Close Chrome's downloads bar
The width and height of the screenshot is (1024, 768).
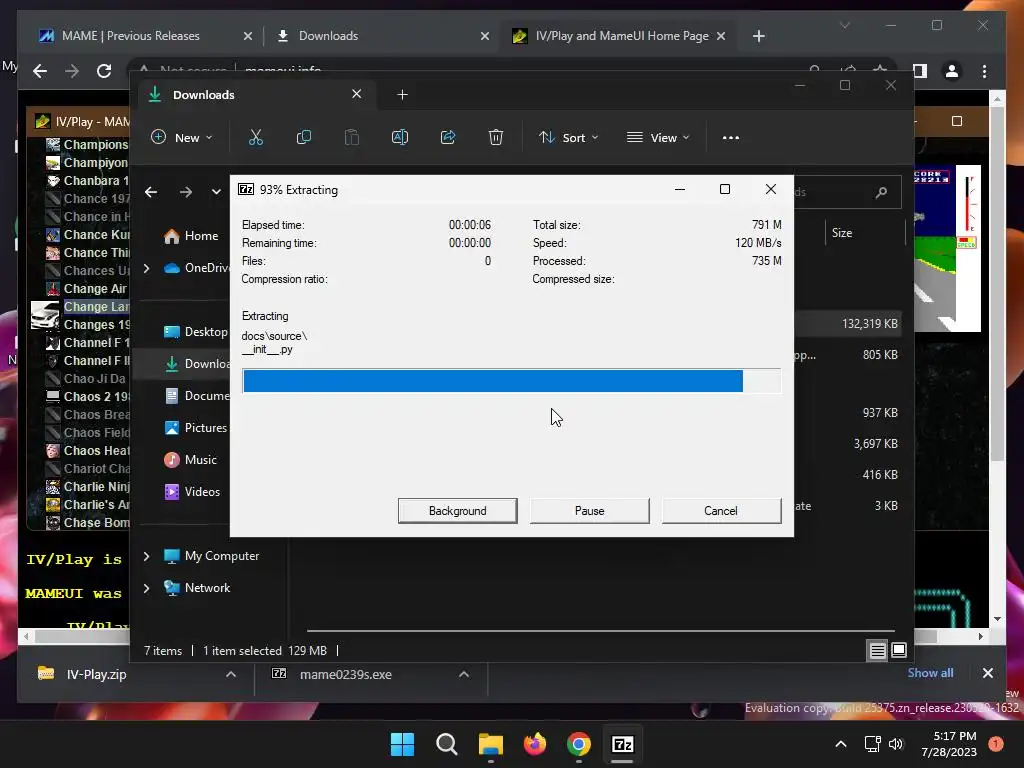pyautogui.click(x=987, y=673)
